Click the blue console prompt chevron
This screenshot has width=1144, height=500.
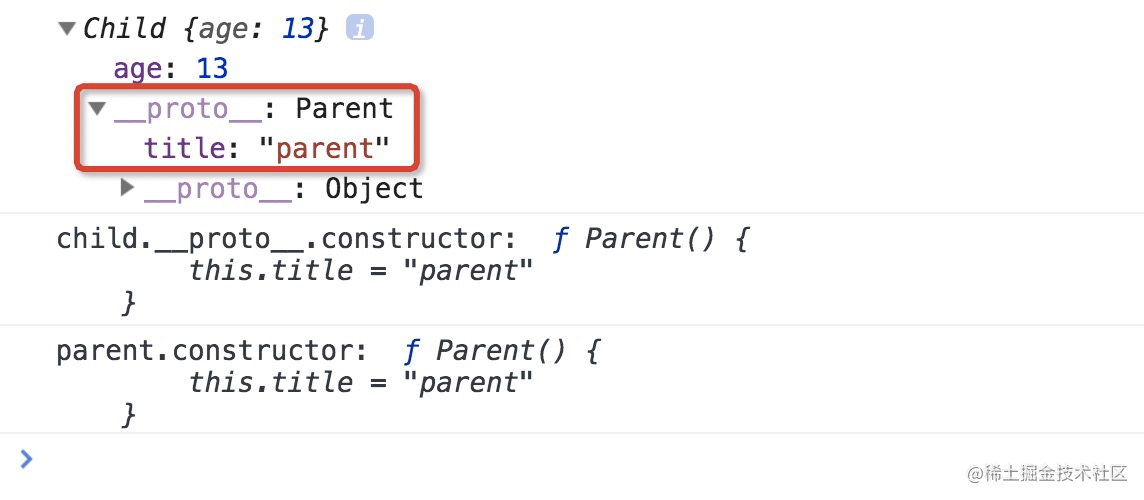(x=26, y=458)
